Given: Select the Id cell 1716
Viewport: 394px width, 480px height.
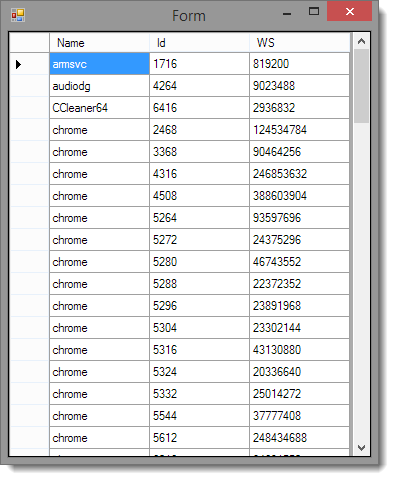Looking at the screenshot, I should click(x=199, y=64).
